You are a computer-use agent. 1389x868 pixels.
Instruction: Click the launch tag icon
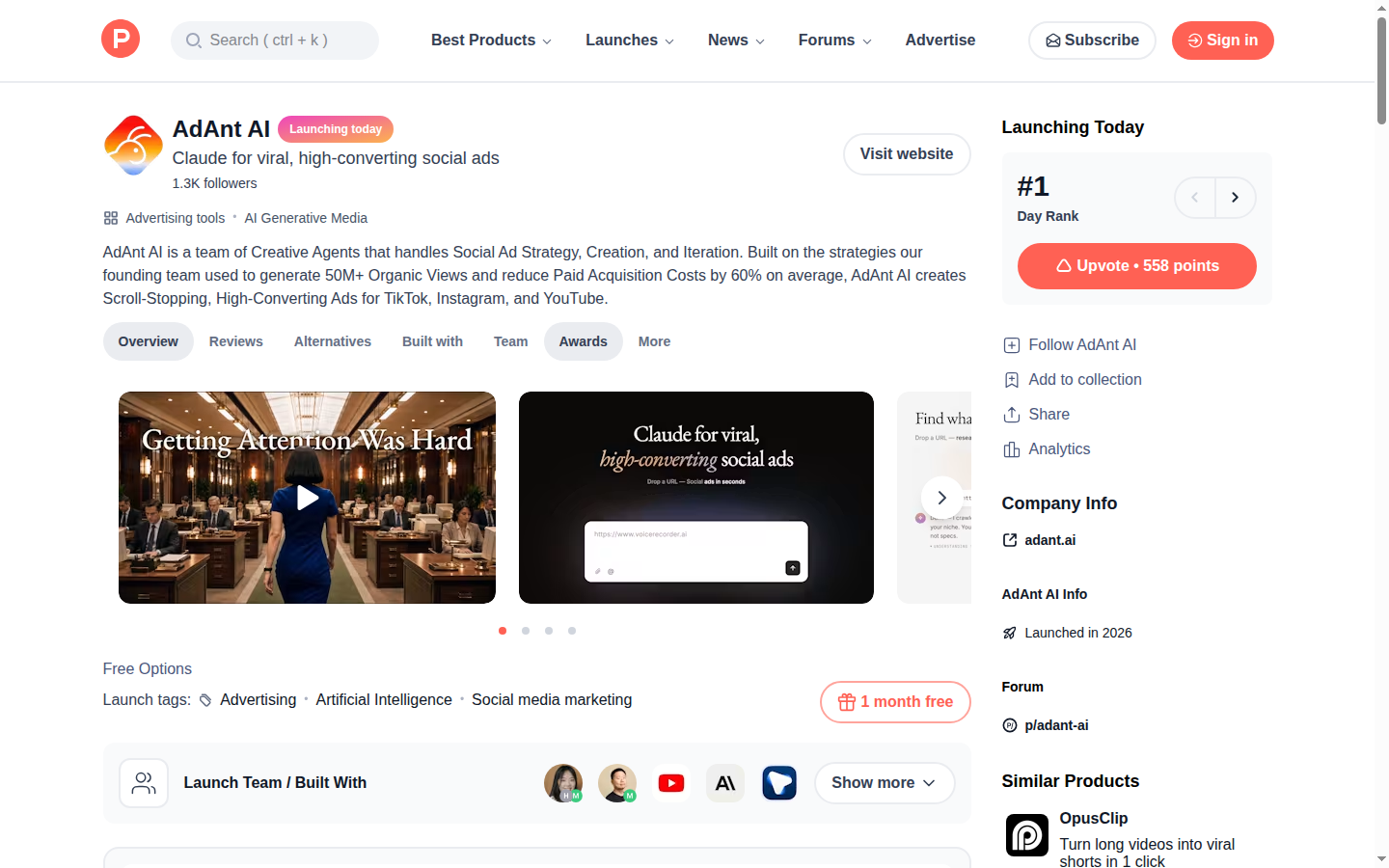pyautogui.click(x=205, y=700)
